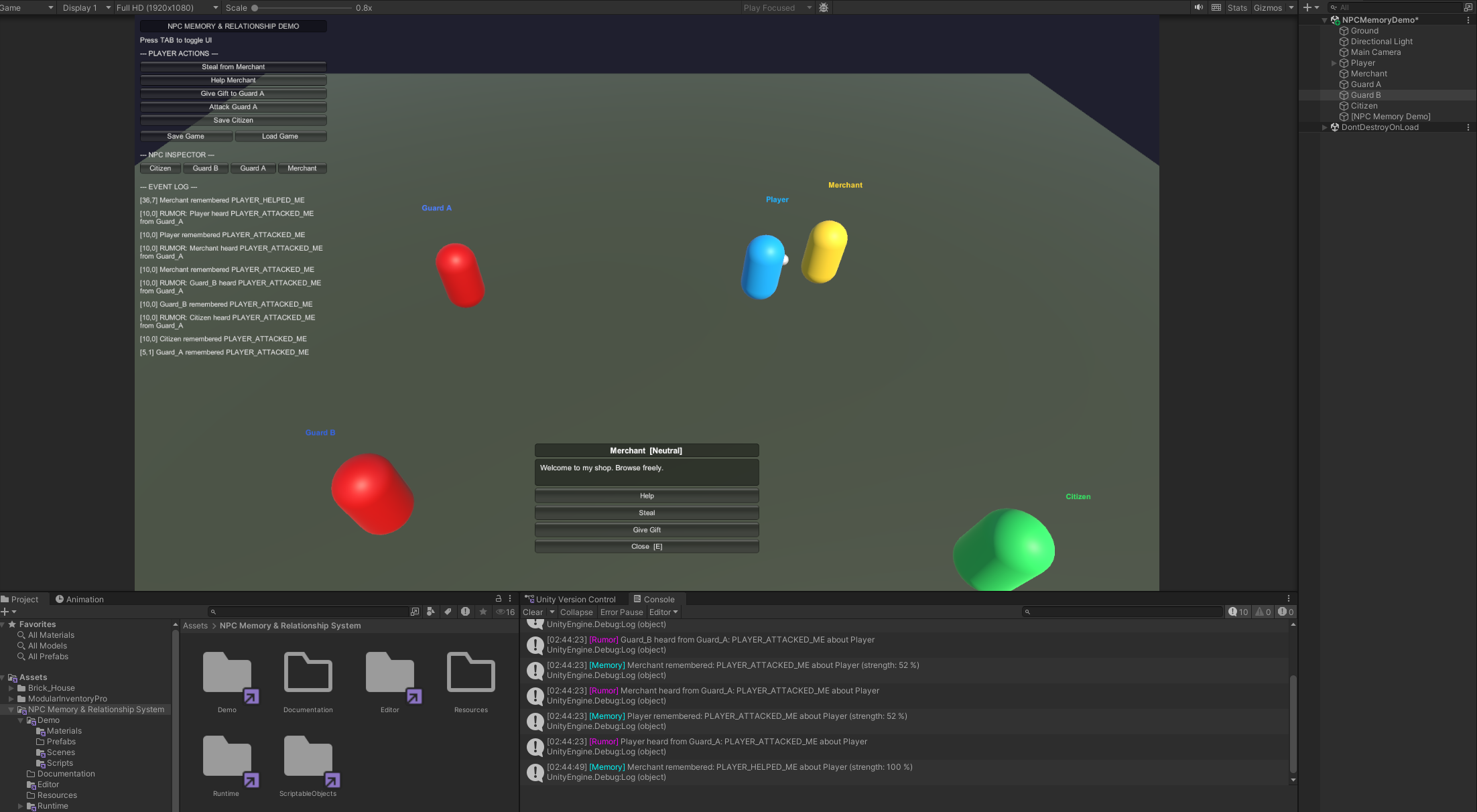
Task: Click Steal from Merchant button
Action: 233,67
